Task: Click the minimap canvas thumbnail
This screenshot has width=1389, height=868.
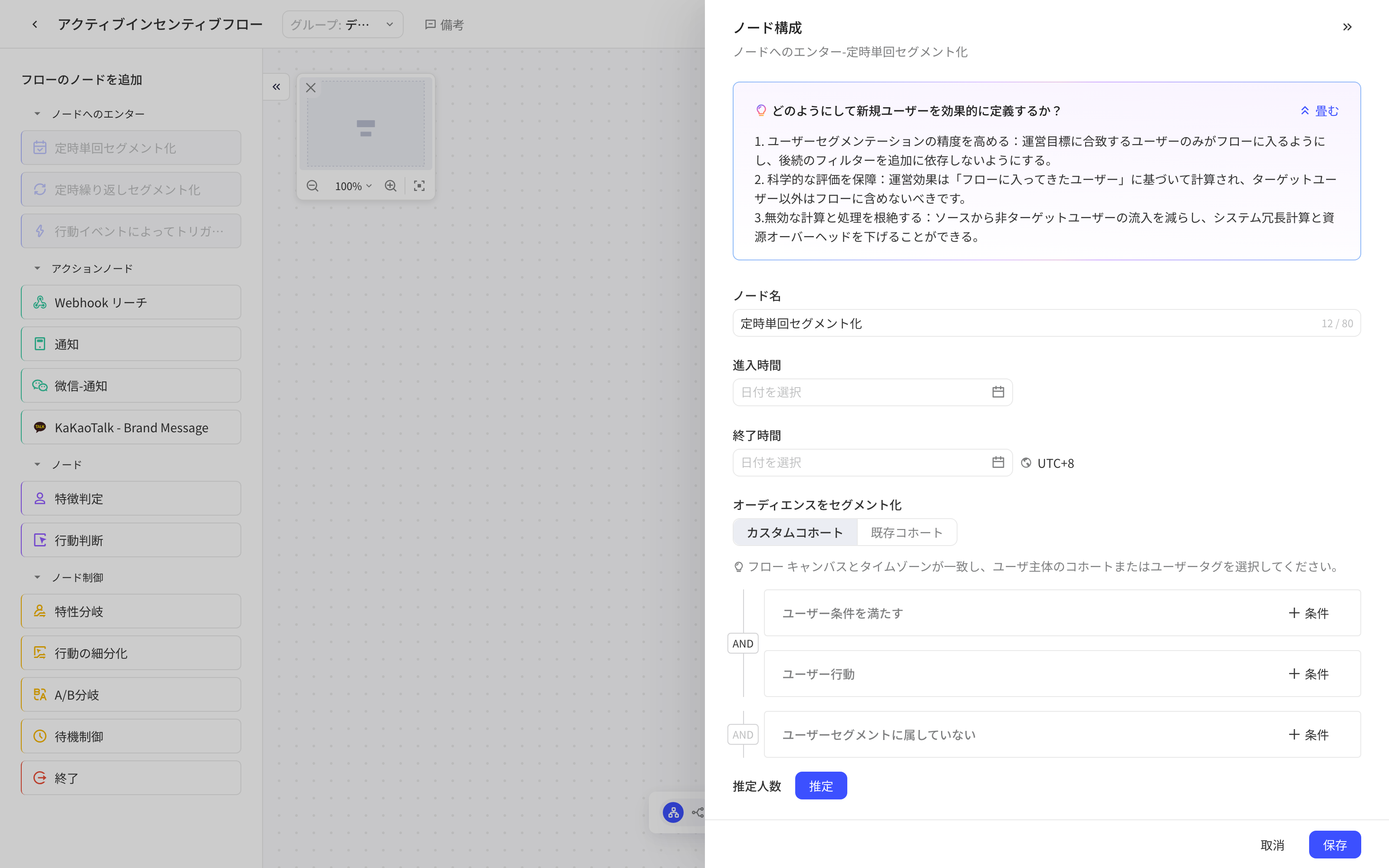Action: [x=365, y=123]
